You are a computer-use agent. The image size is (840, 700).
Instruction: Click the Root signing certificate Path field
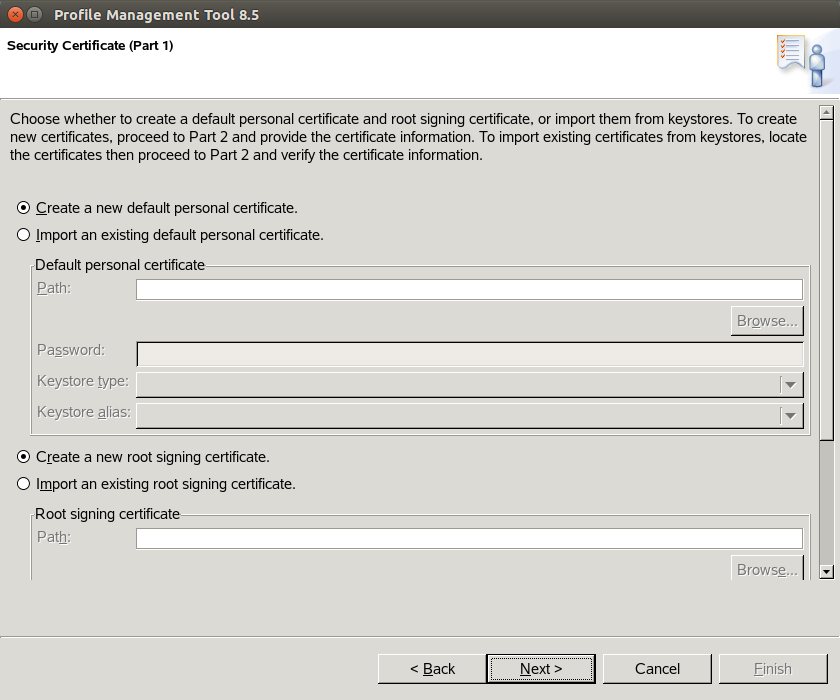(469, 538)
